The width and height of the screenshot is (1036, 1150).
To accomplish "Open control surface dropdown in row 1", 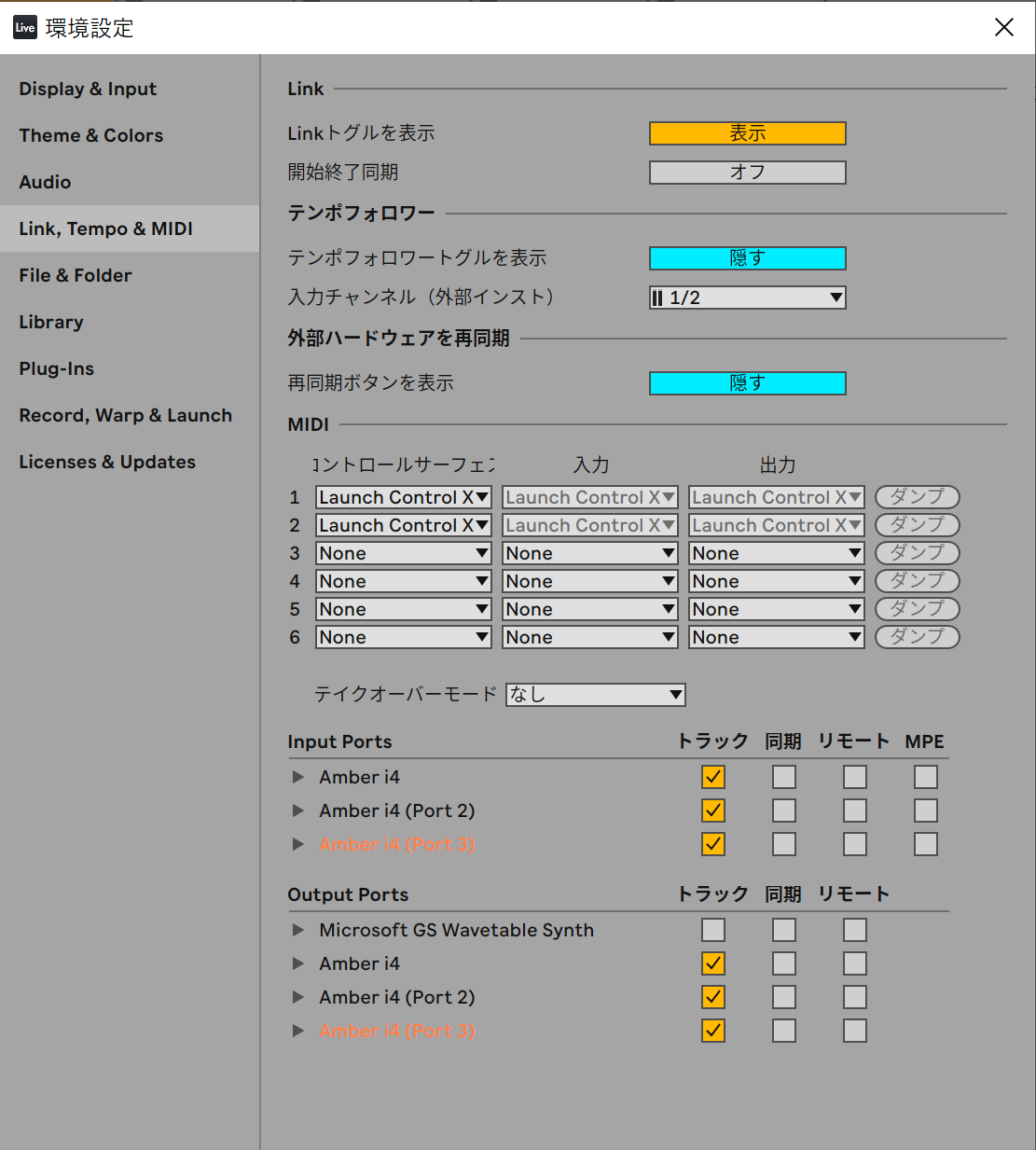I will [404, 497].
